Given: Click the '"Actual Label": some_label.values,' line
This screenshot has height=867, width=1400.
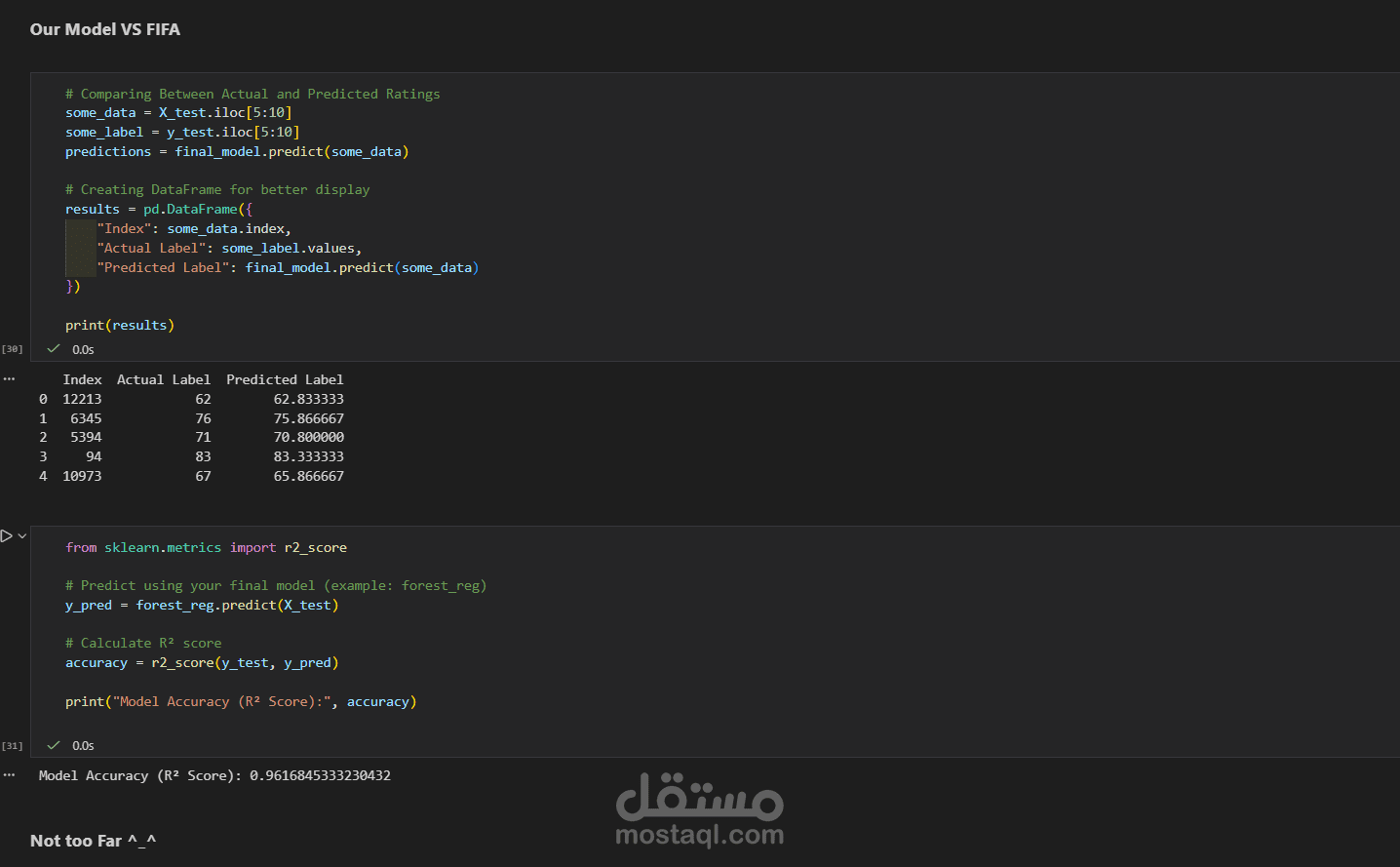Looking at the screenshot, I should point(229,249).
